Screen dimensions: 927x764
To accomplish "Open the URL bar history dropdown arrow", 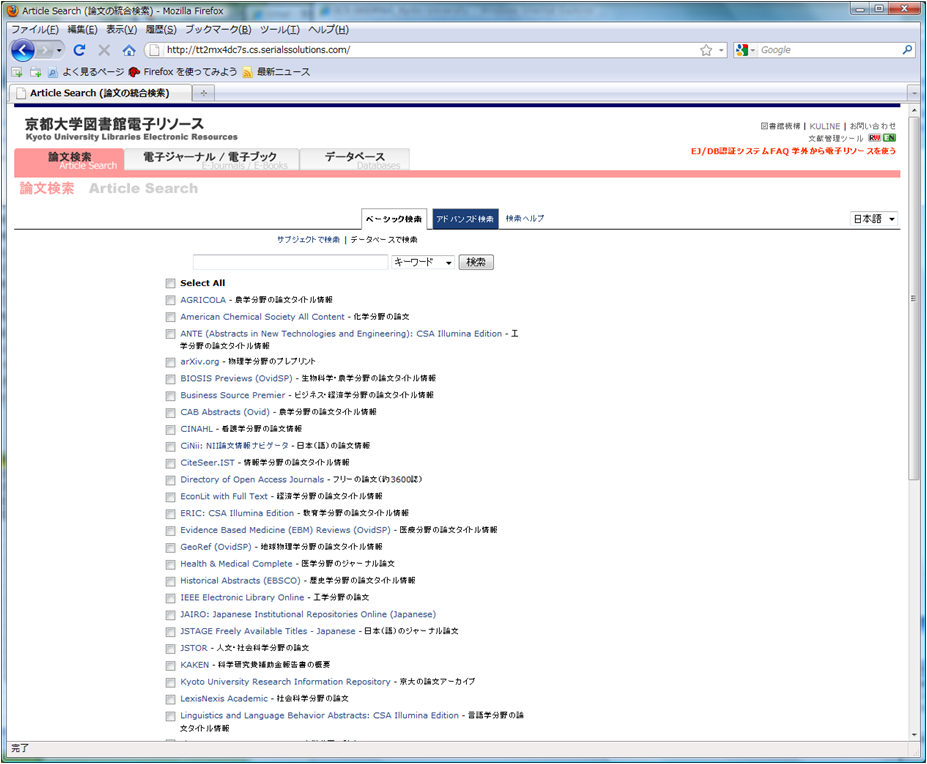I will pyautogui.click(x=721, y=50).
